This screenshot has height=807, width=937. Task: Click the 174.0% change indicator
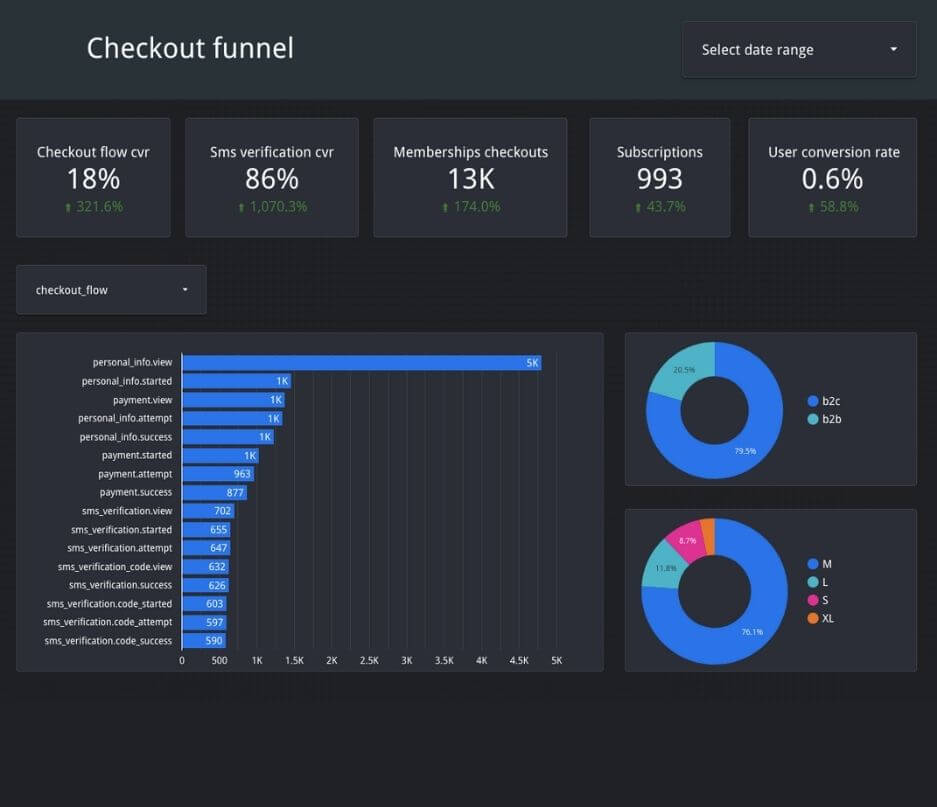pyautogui.click(x=471, y=207)
